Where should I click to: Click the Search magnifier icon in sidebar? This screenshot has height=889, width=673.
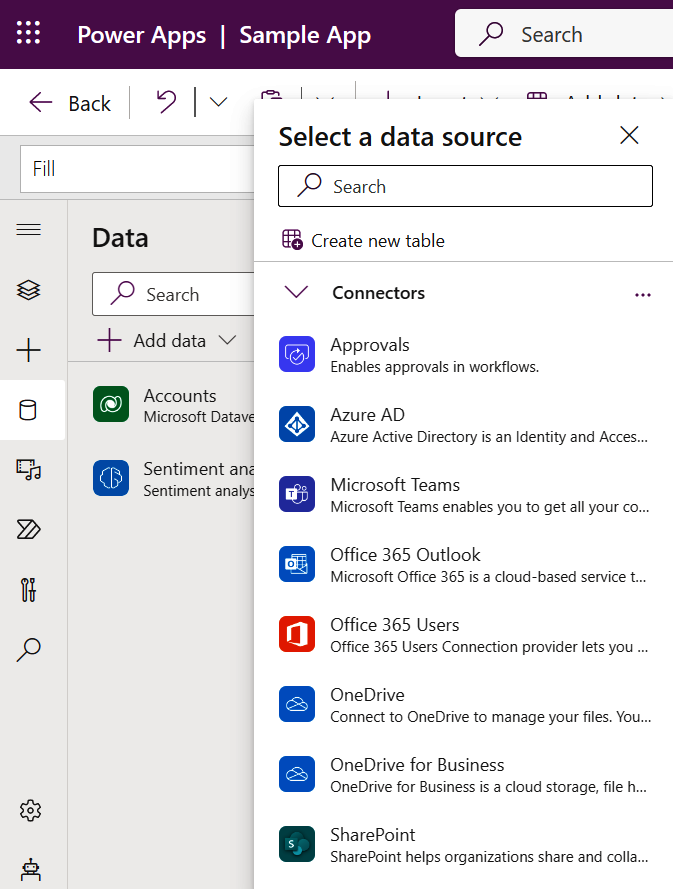pyautogui.click(x=29, y=650)
